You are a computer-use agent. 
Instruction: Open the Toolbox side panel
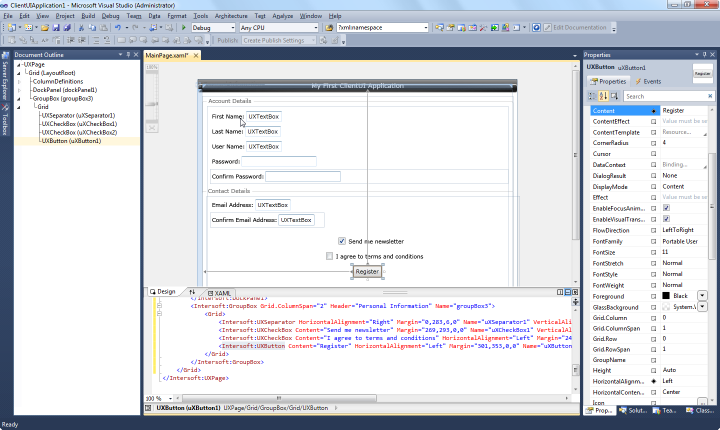pos(5,123)
